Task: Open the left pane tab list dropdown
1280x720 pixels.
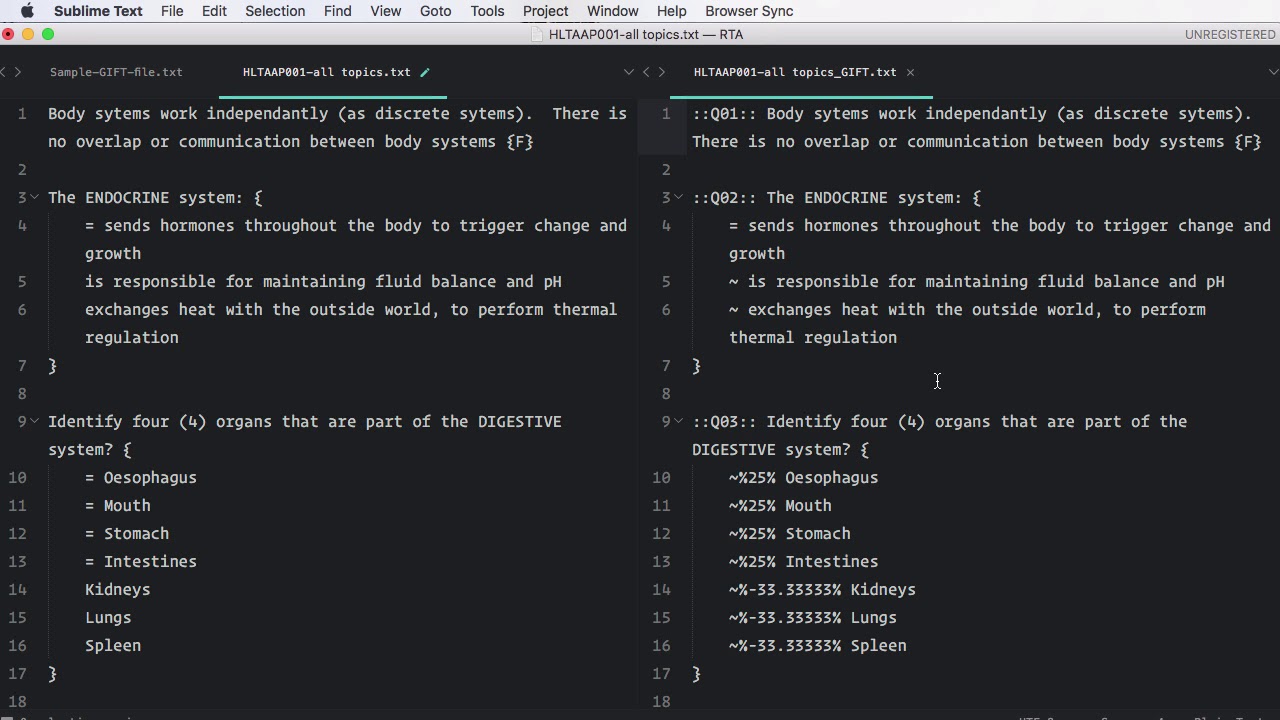Action: point(628,72)
